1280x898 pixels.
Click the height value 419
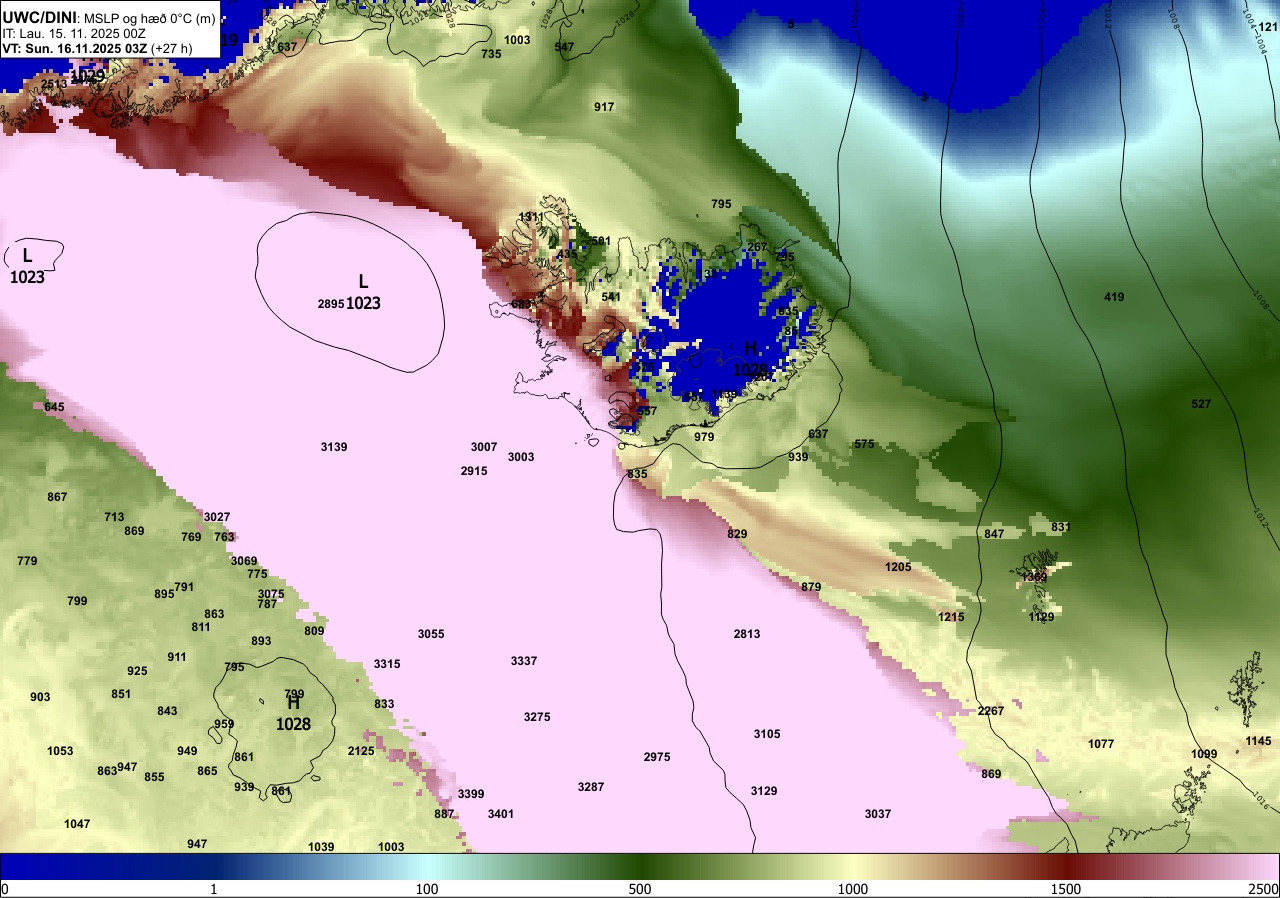(1114, 297)
